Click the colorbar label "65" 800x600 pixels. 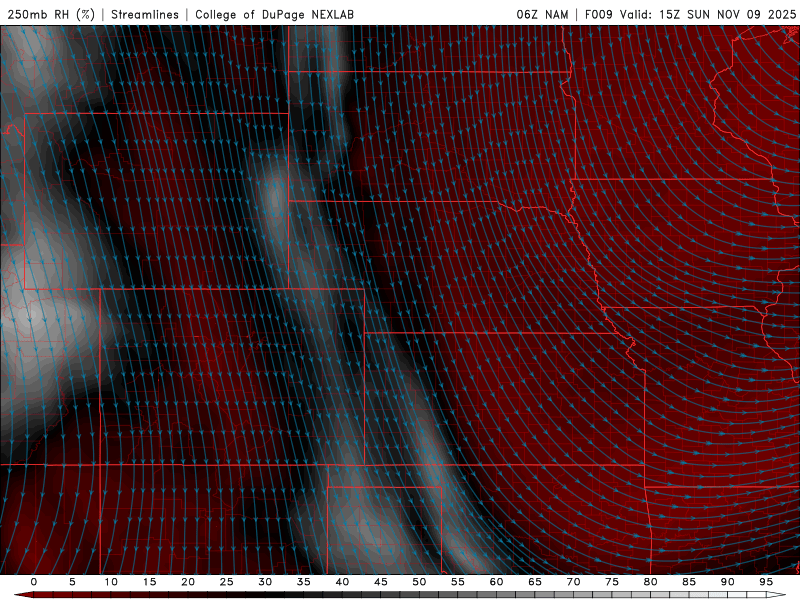coord(535,582)
